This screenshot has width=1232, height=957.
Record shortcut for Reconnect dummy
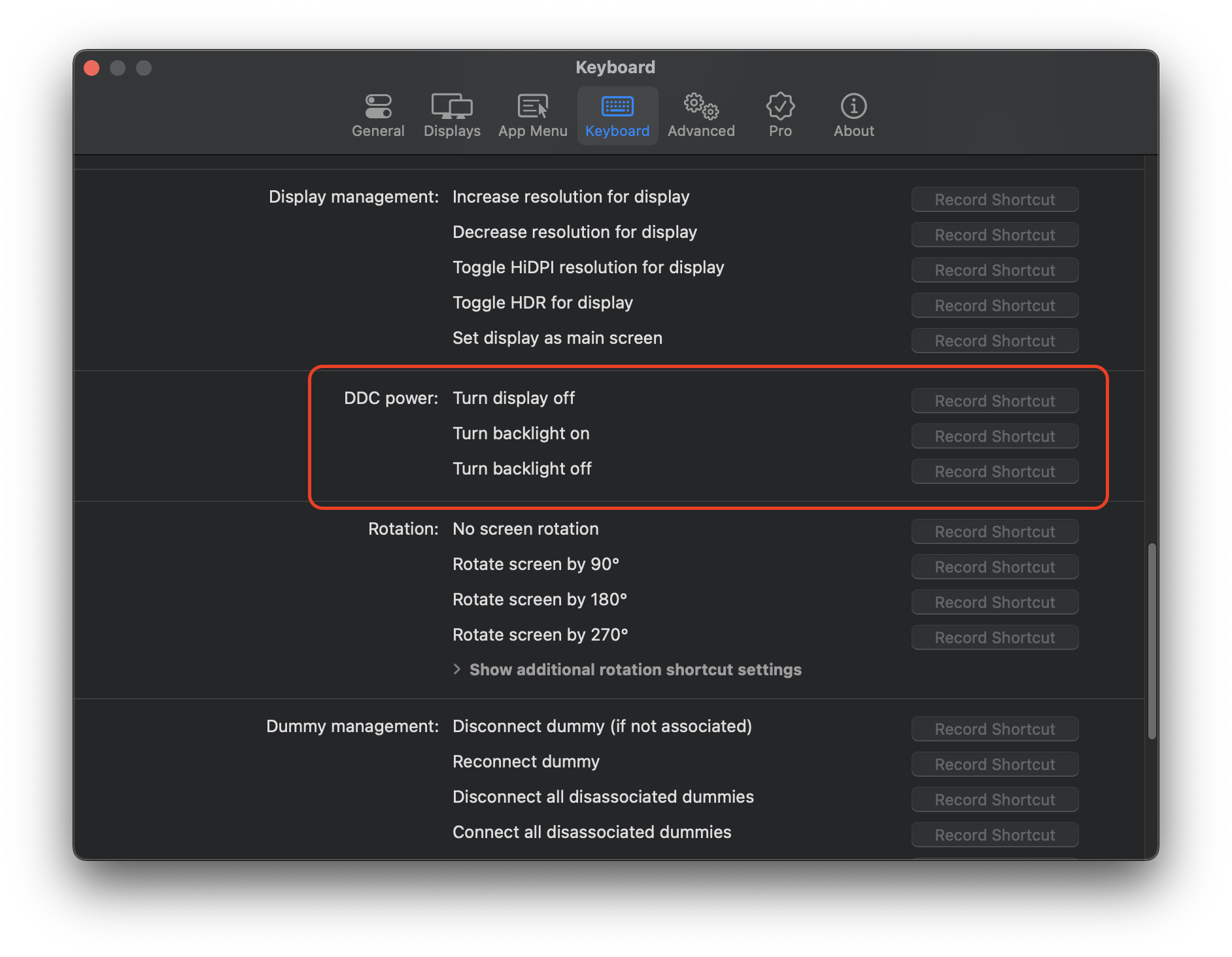click(994, 764)
